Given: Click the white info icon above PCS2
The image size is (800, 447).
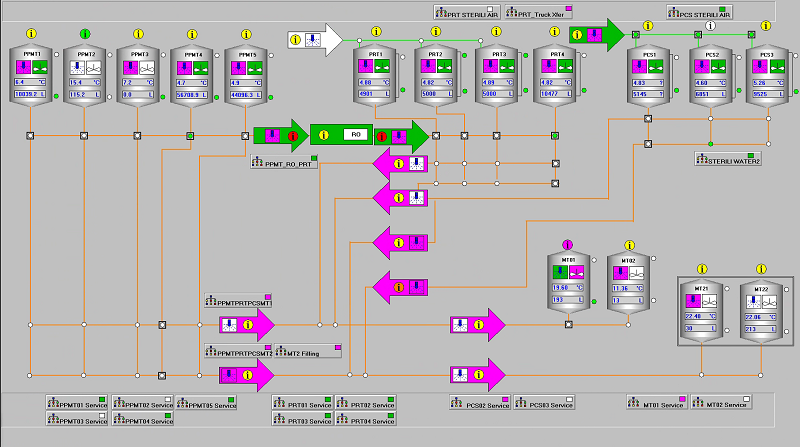Looking at the screenshot, I should click(711, 26).
